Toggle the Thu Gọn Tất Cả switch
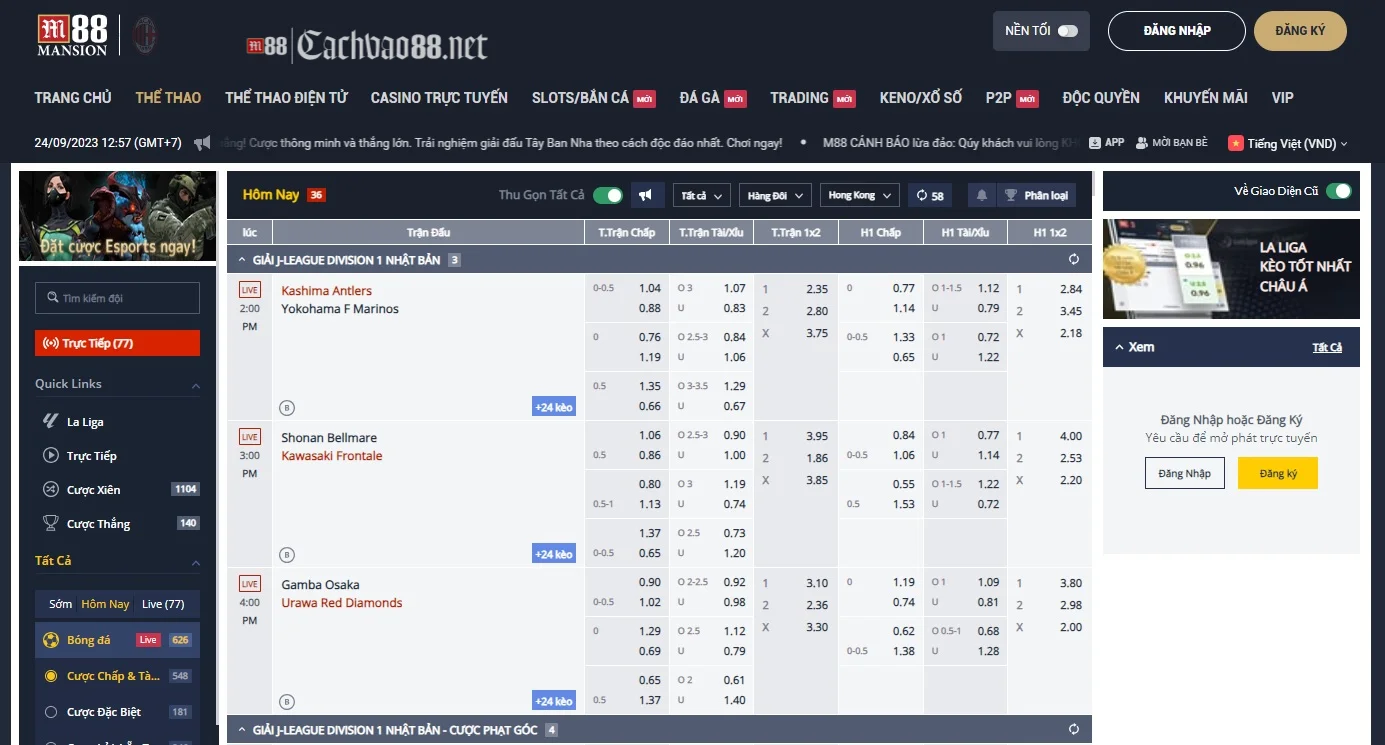Image resolution: width=1385 pixels, height=745 pixels. (607, 195)
